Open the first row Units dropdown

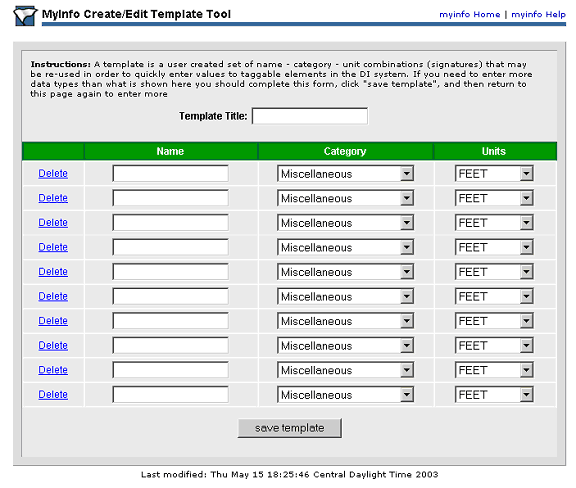pyautogui.click(x=494, y=173)
